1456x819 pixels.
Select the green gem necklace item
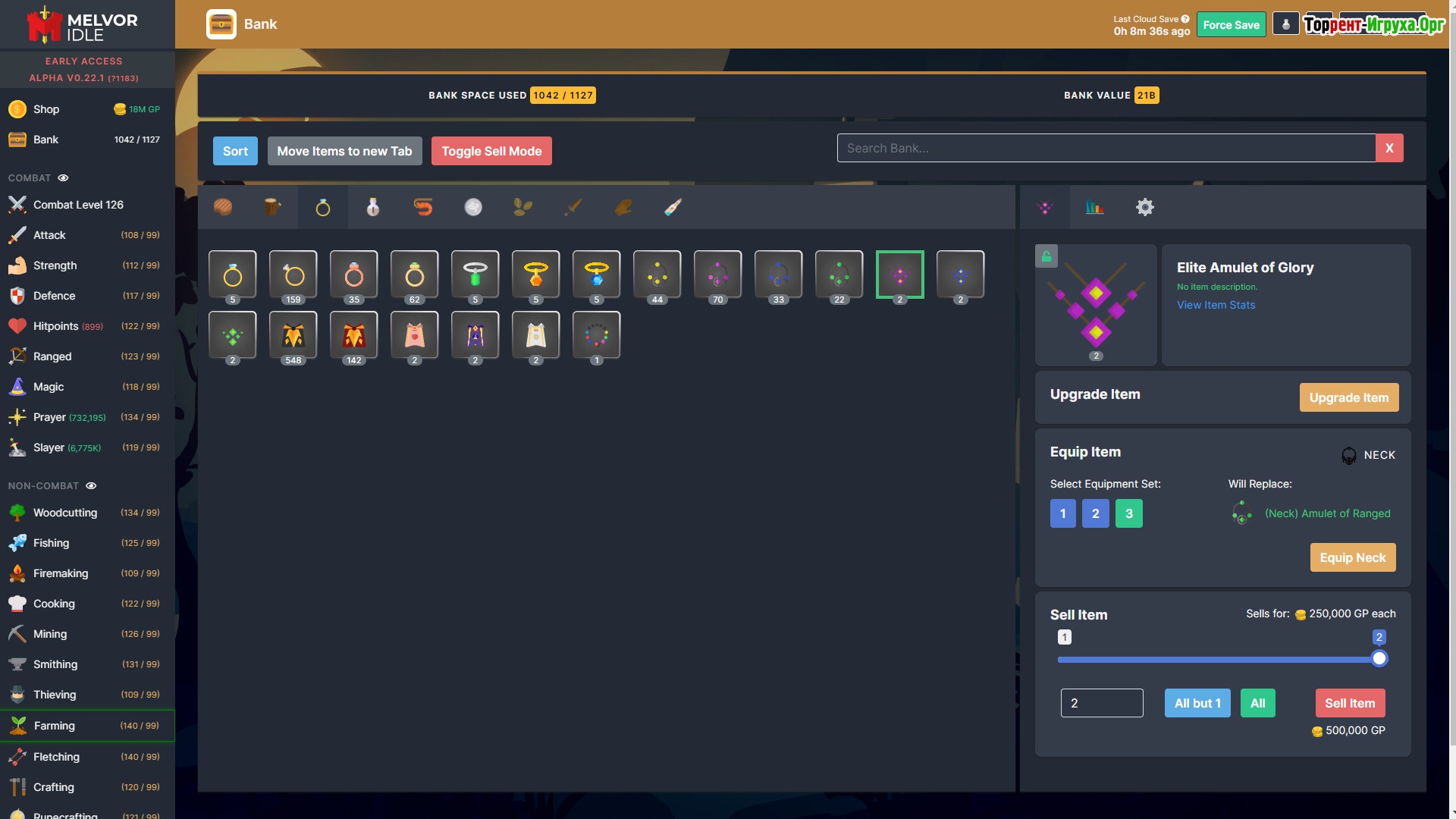pos(475,275)
